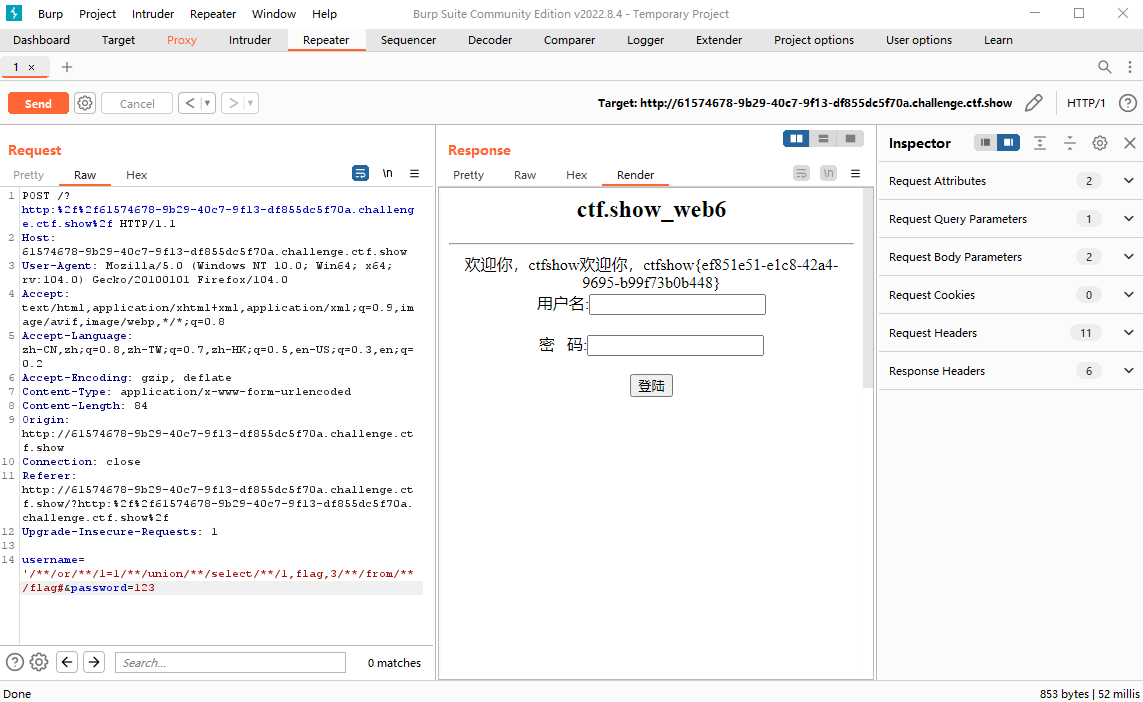1143x702 pixels.
Task: Open search help question mark icon
Action: (x=15, y=662)
